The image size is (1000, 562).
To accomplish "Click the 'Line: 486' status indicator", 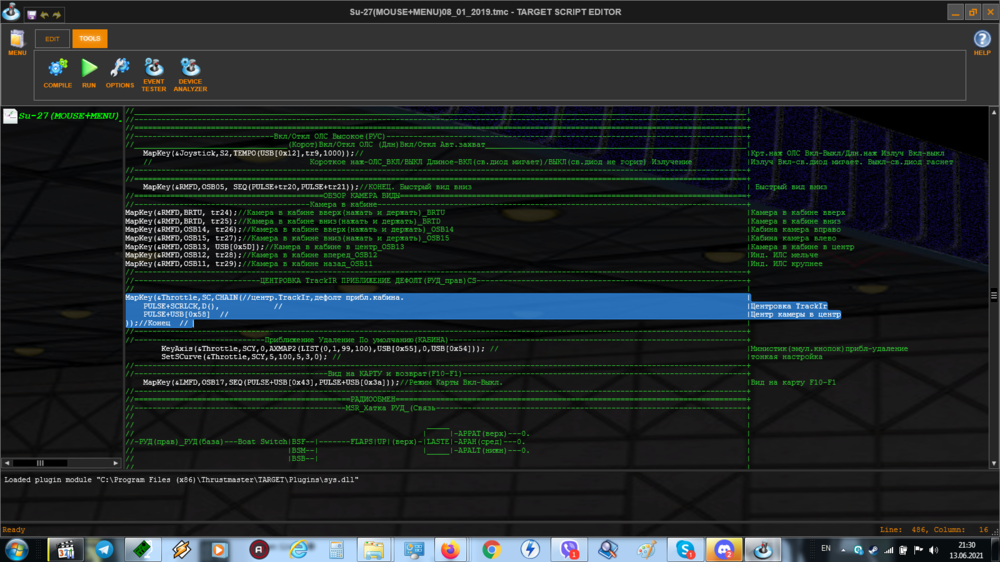I will (903, 529).
